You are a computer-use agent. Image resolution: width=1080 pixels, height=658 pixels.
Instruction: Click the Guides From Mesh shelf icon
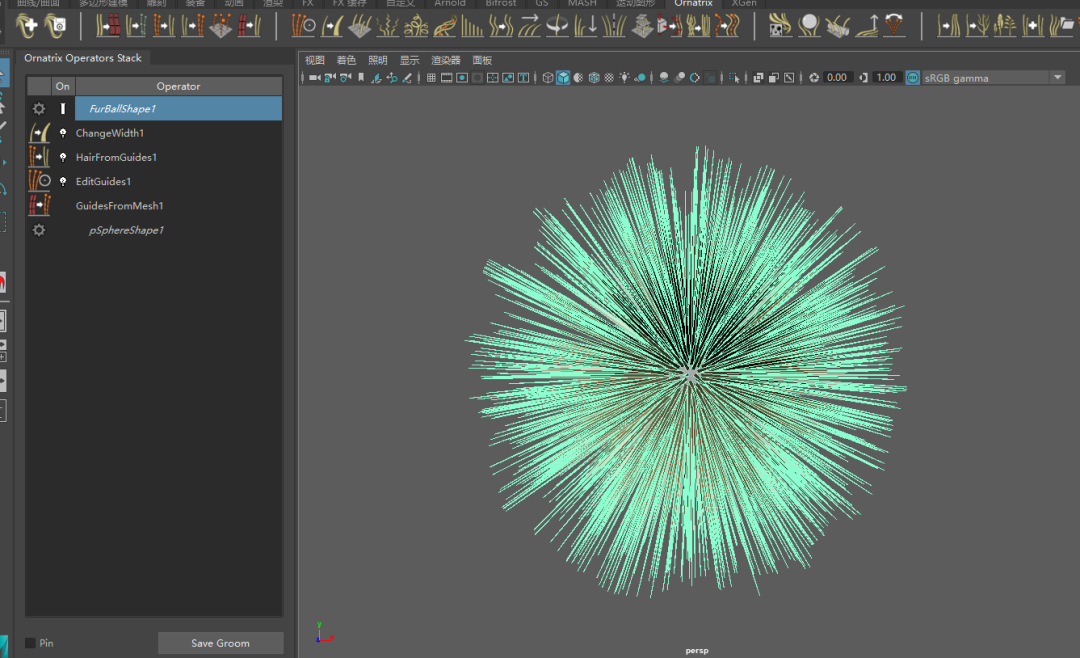220,25
